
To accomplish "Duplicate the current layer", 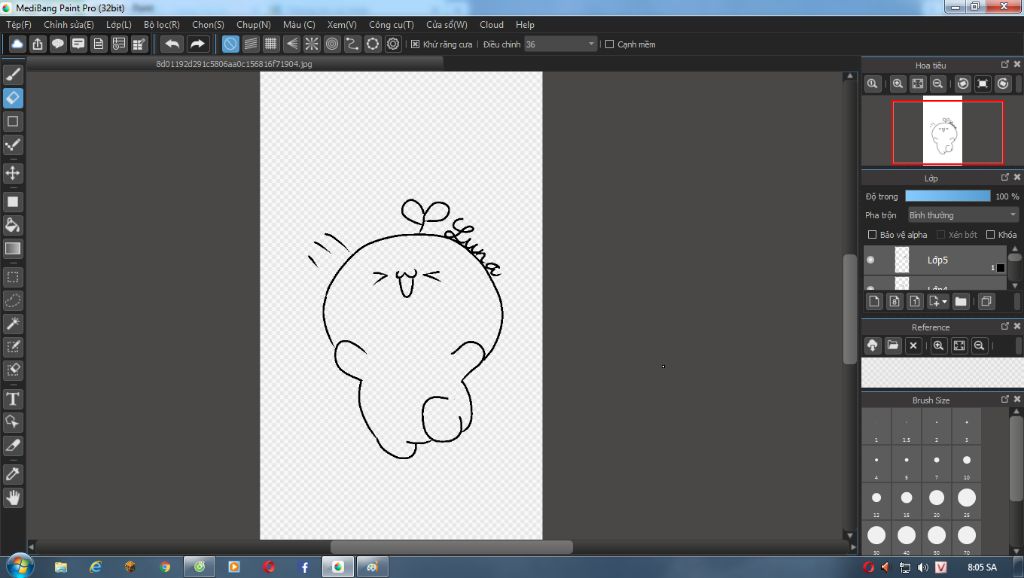I will tap(986, 301).
